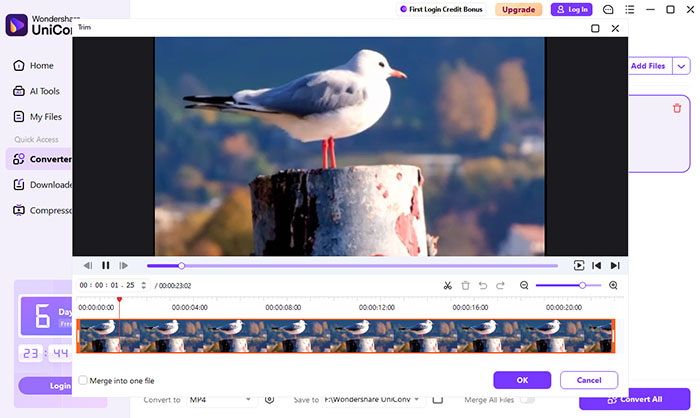Open the main menu list icon

click(629, 9)
